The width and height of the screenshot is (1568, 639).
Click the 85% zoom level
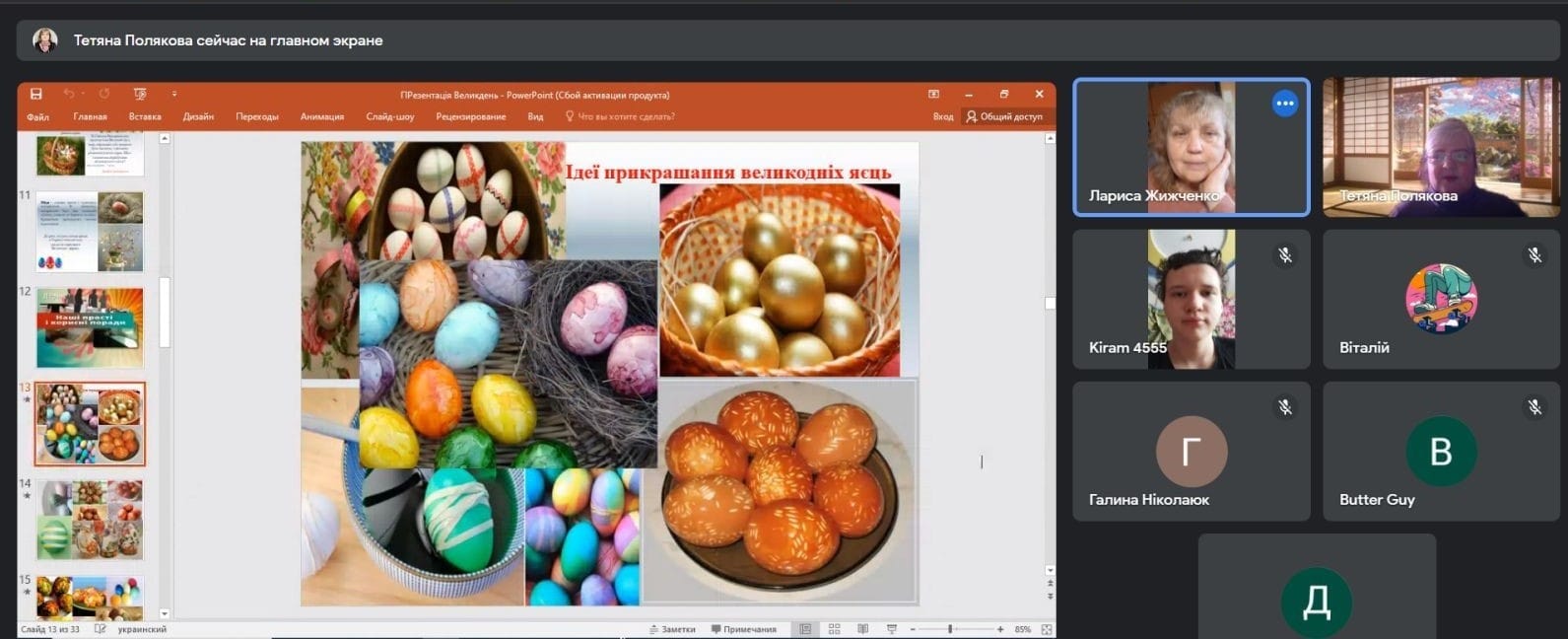1022,629
